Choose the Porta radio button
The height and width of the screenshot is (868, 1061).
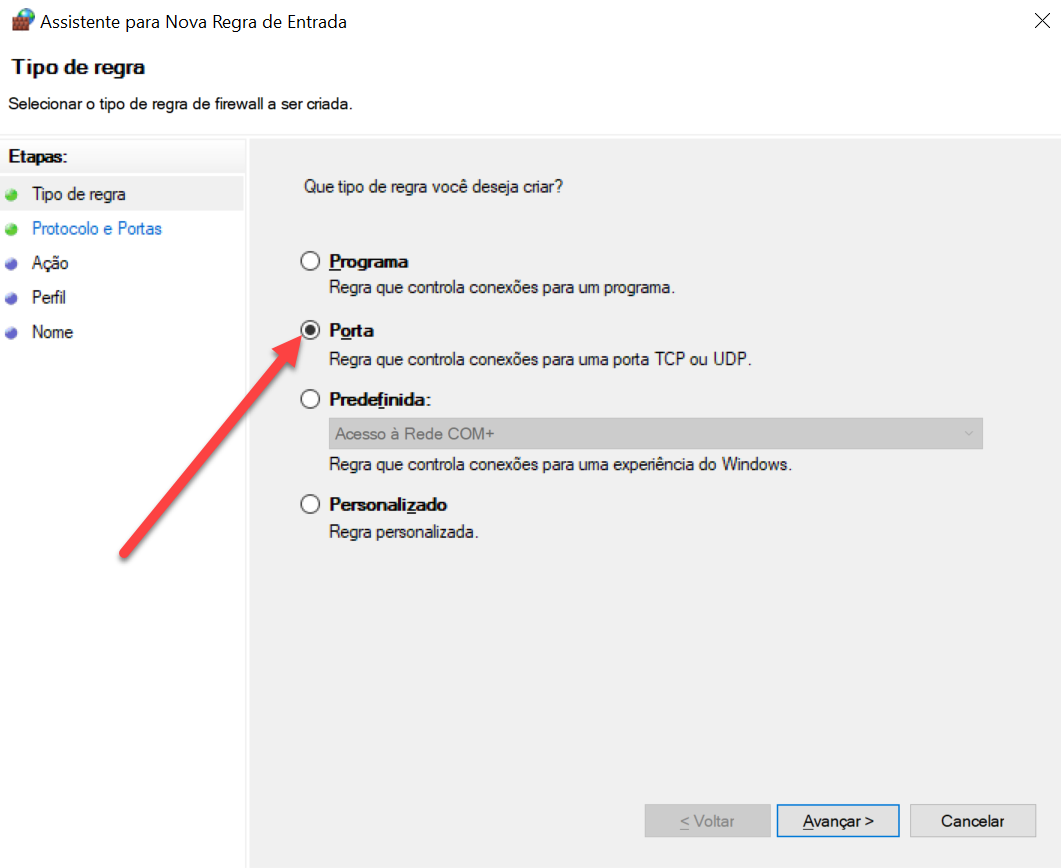pos(311,331)
